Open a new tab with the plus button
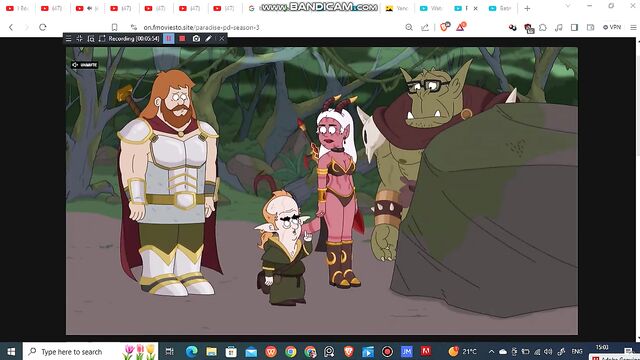This screenshot has height=360, width=640. [527, 8]
